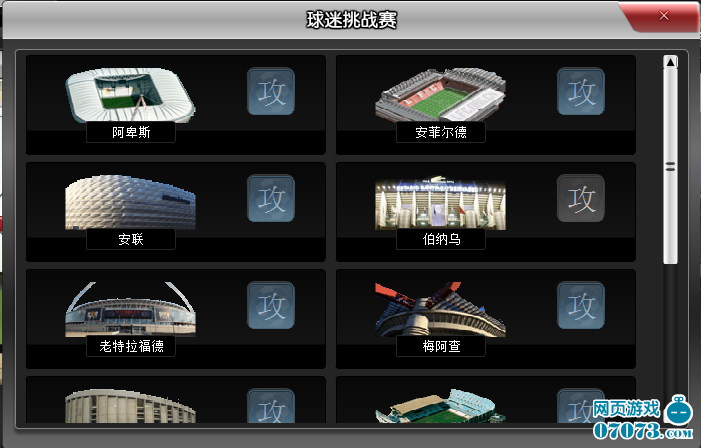Click the scrollbar thumb grip
The width and height of the screenshot is (701, 448).
pos(671,167)
